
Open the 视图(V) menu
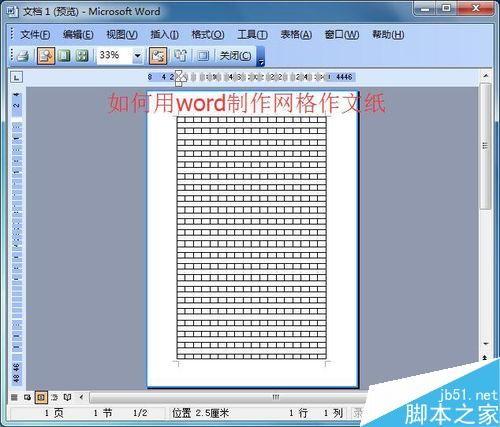click(122, 34)
